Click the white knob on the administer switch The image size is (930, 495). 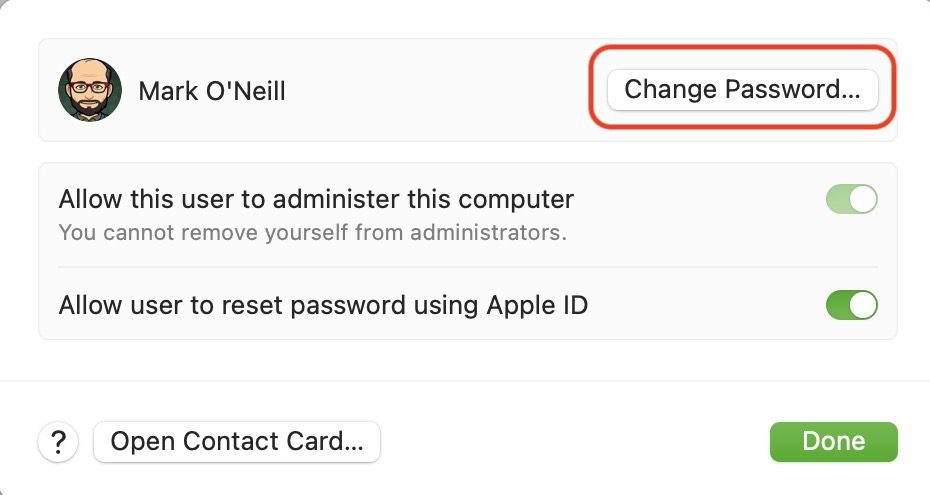[x=862, y=199]
